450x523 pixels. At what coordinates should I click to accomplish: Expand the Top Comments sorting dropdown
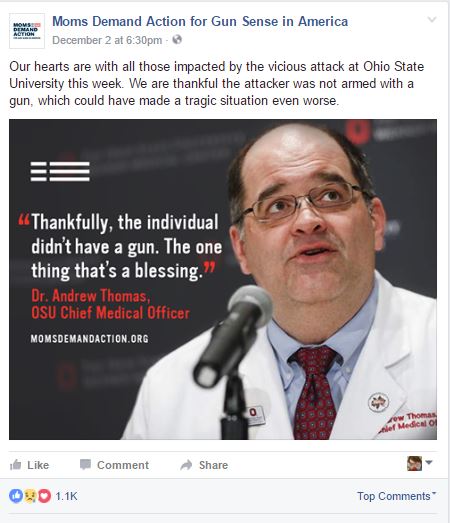click(396, 496)
